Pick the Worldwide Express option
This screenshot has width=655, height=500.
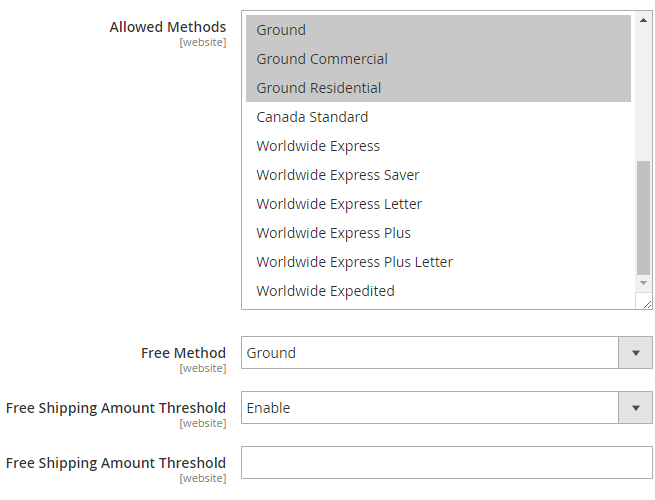(x=318, y=146)
